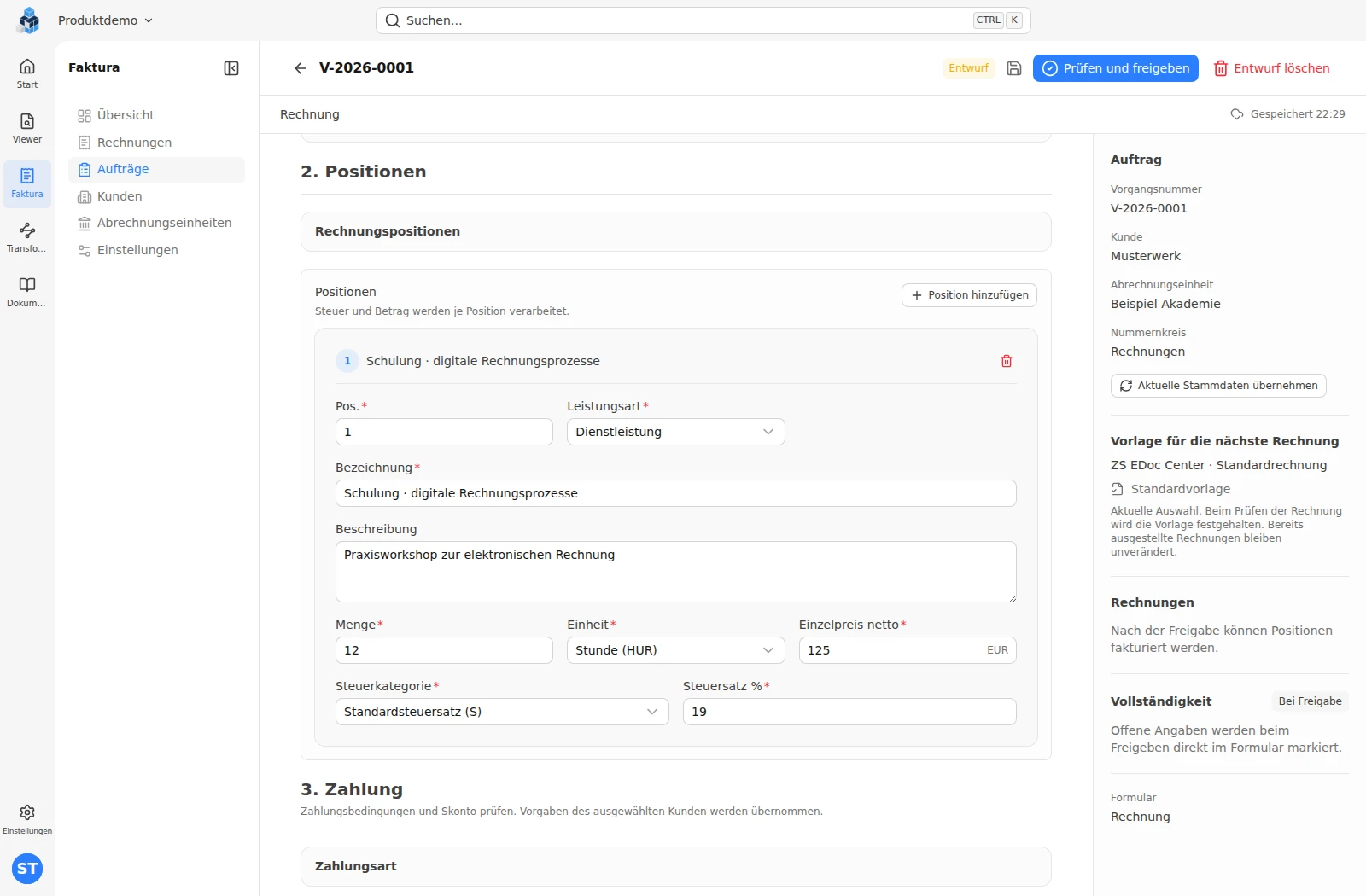1366x896 pixels.
Task: Open Einstellungen in Faktura menu
Action: click(x=156, y=250)
